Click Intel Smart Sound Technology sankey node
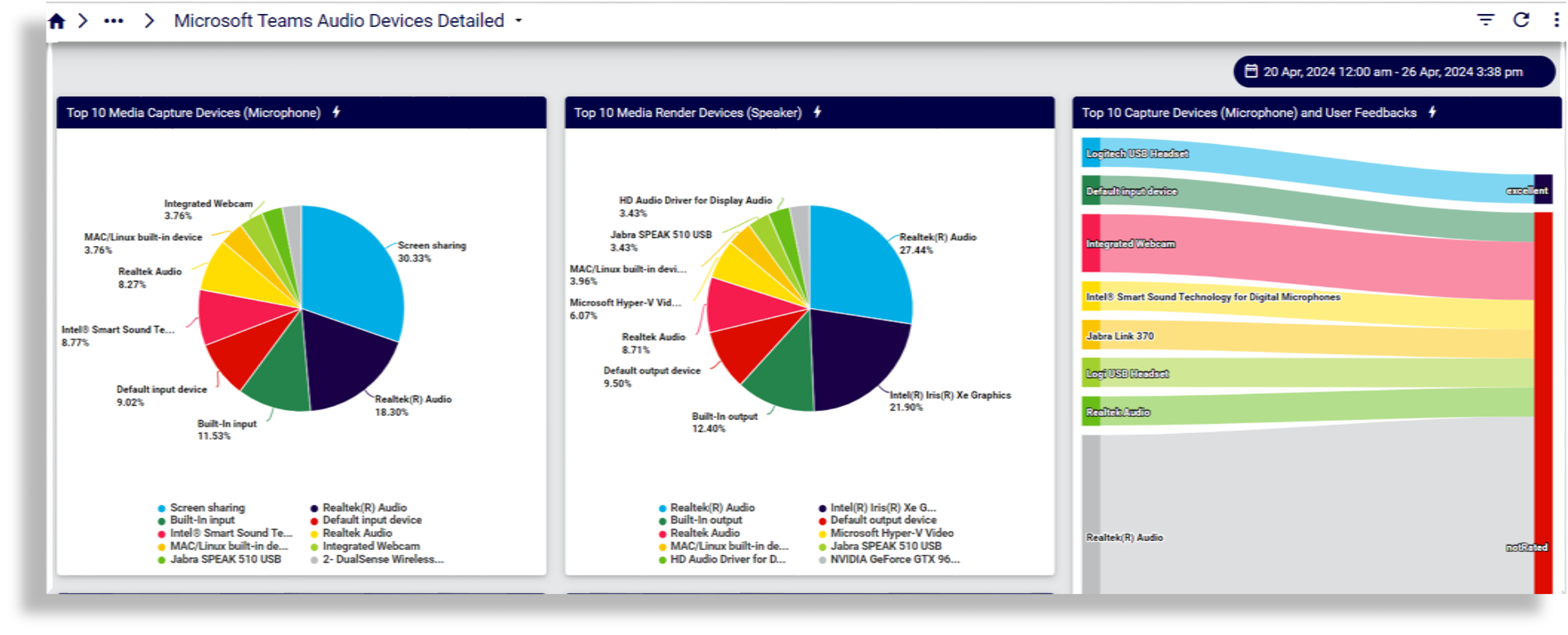This screenshot has width=1568, height=635. pos(1091,297)
